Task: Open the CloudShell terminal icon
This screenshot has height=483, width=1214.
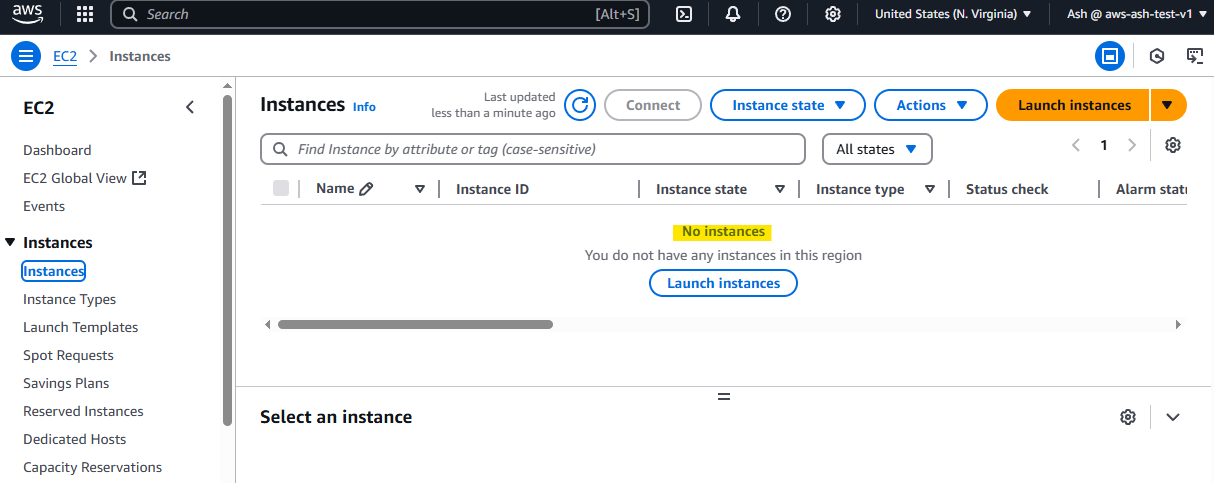Action: (684, 14)
